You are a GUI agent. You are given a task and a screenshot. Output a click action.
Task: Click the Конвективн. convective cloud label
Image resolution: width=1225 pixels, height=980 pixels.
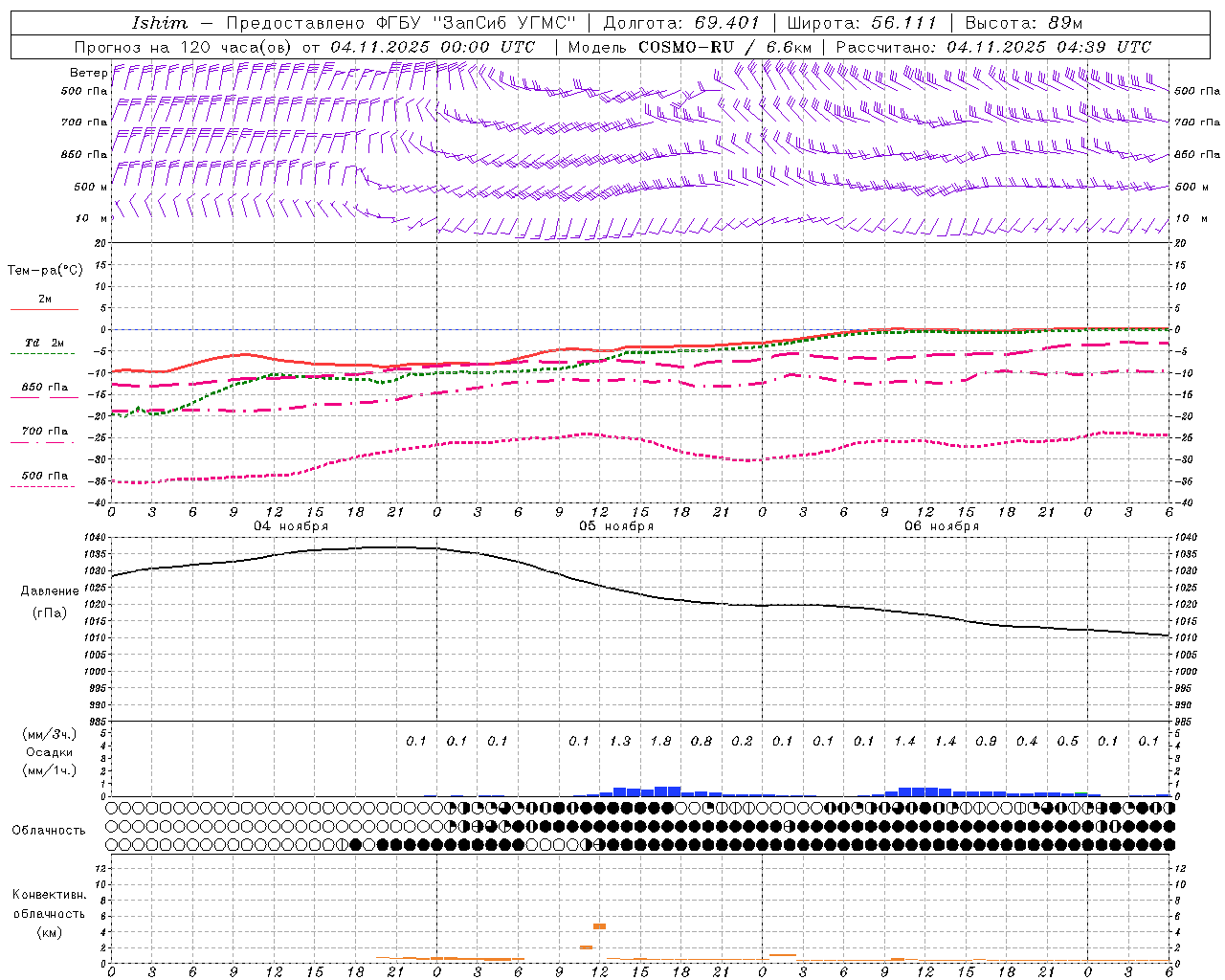49,895
